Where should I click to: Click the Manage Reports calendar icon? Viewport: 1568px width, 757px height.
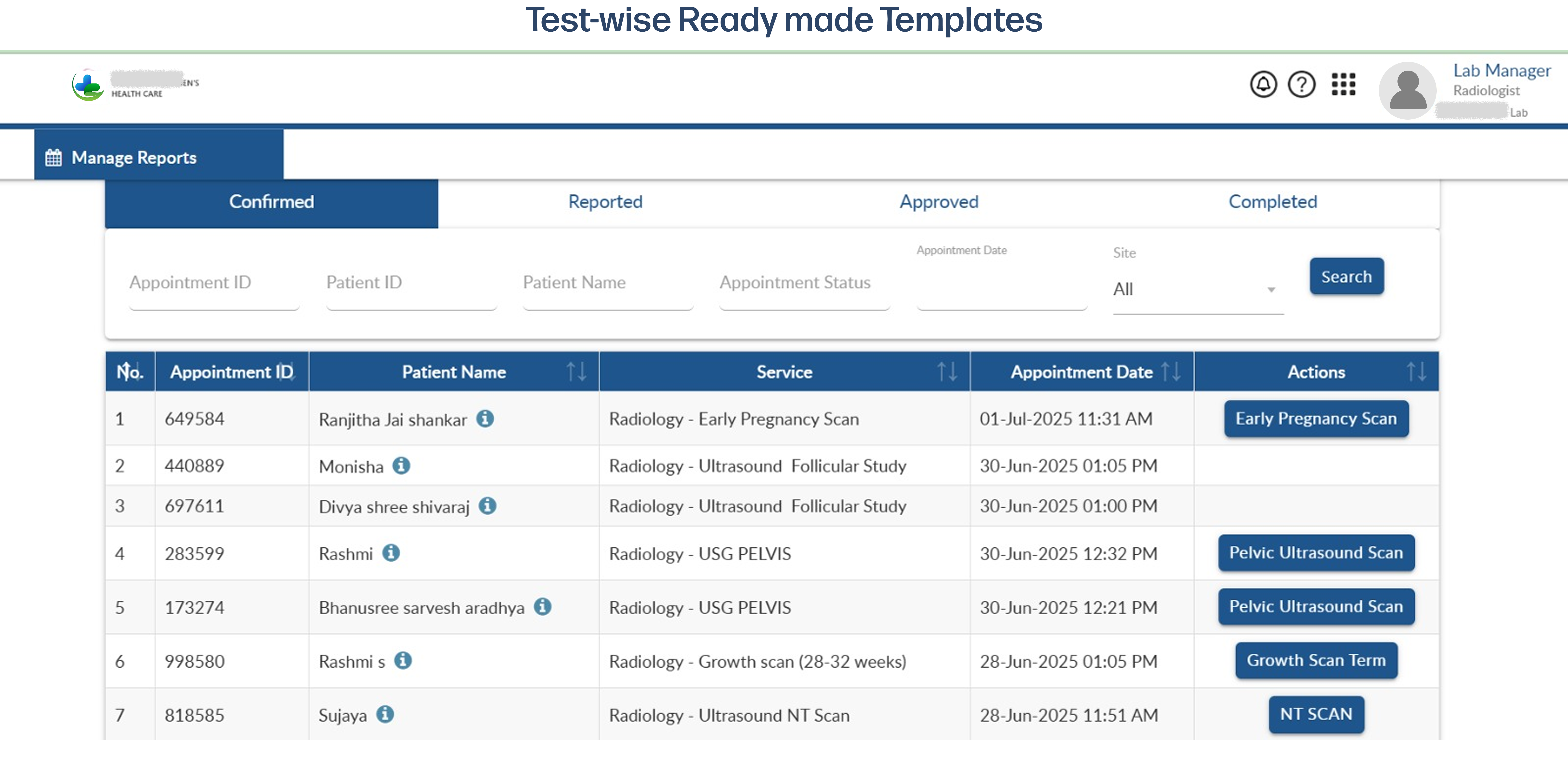point(54,157)
